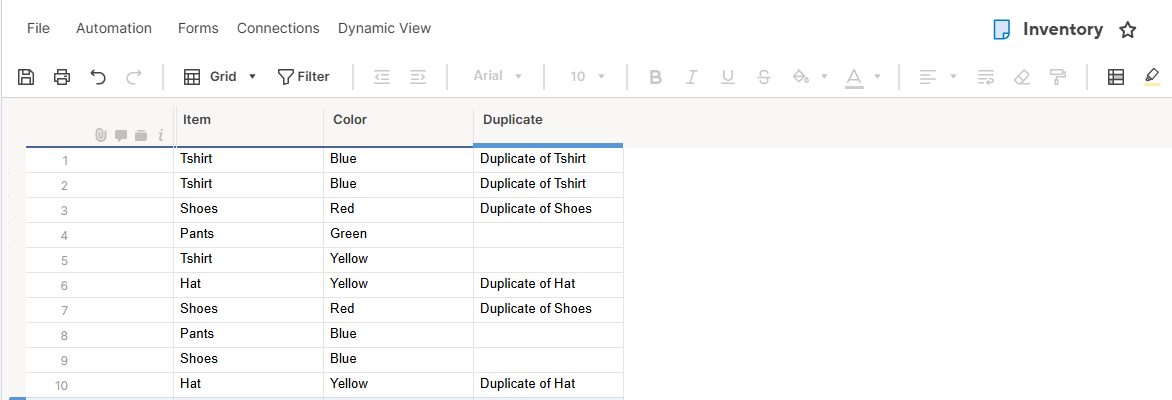Image resolution: width=1172 pixels, height=400 pixels.
Task: Click the proofs column icon
Action: point(141,135)
